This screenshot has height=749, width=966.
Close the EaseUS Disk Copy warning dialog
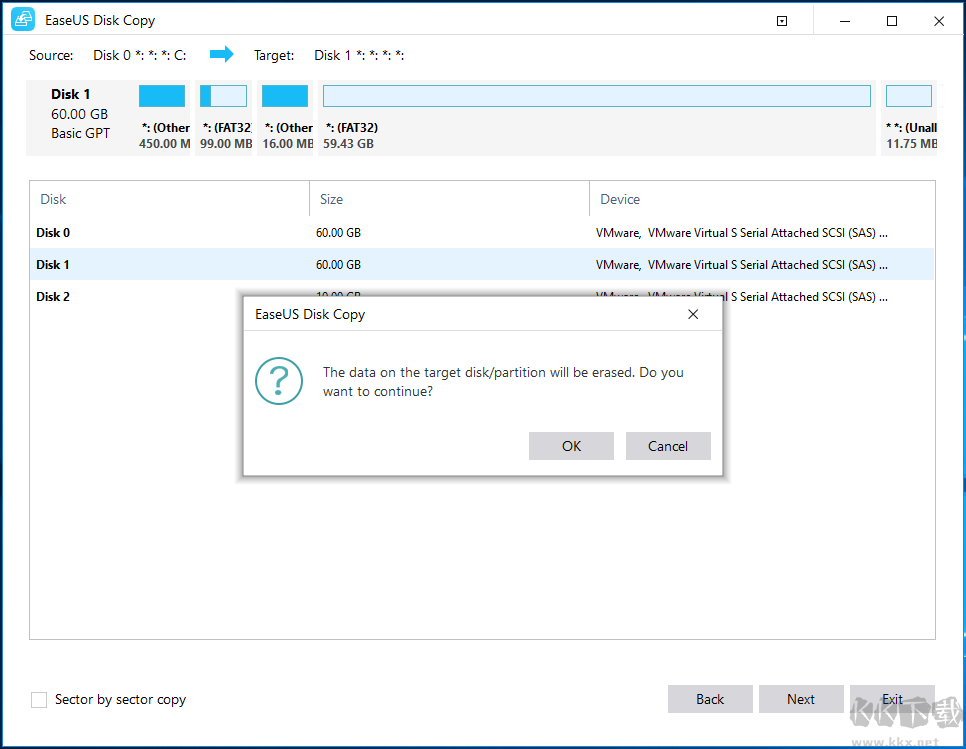[x=693, y=314]
